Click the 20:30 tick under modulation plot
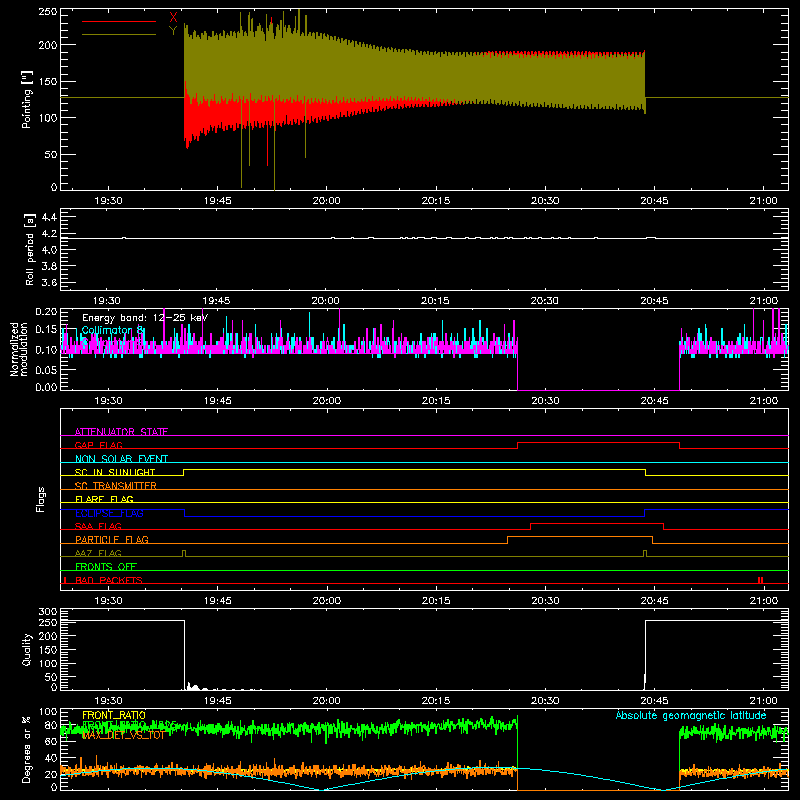 click(545, 401)
